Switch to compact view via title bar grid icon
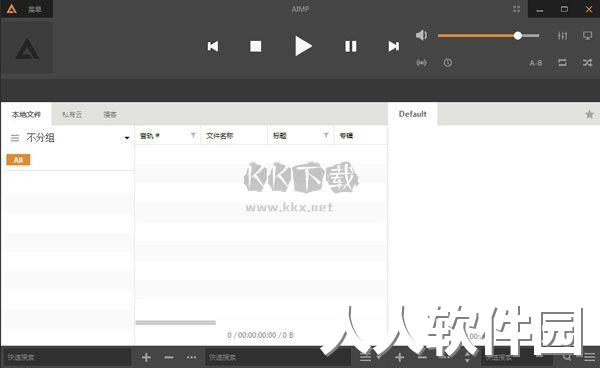 tap(517, 9)
